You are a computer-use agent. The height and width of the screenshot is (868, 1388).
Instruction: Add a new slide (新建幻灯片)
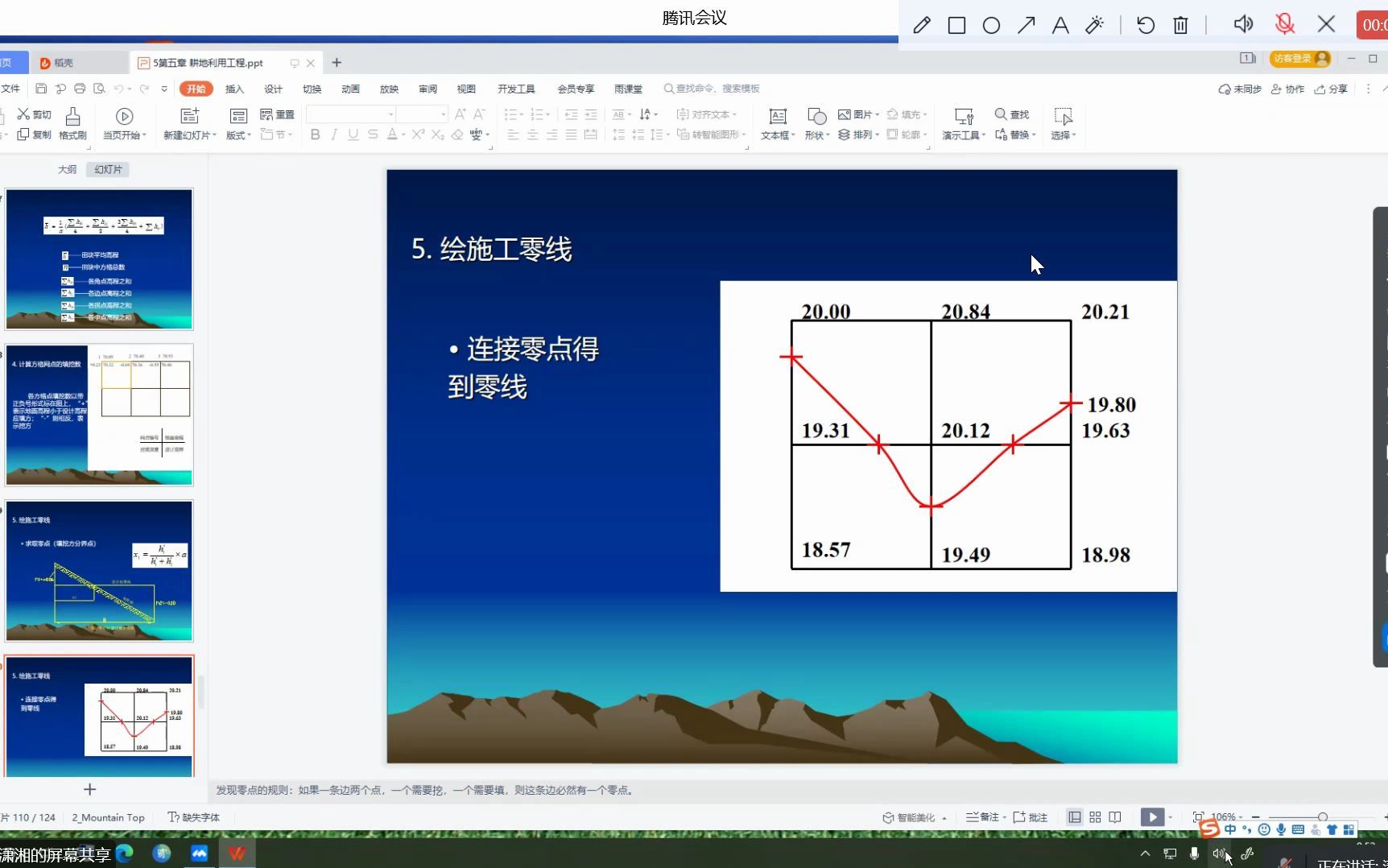[190, 124]
